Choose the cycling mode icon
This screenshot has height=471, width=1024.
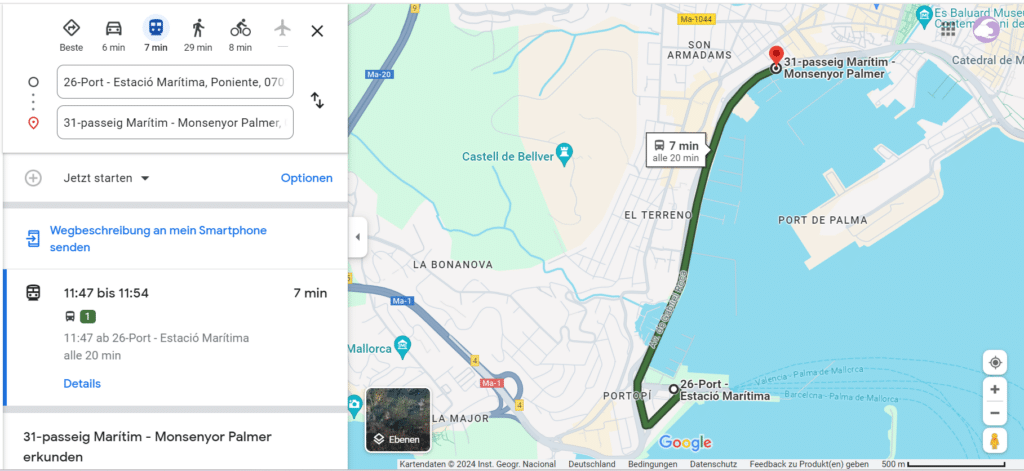240,28
